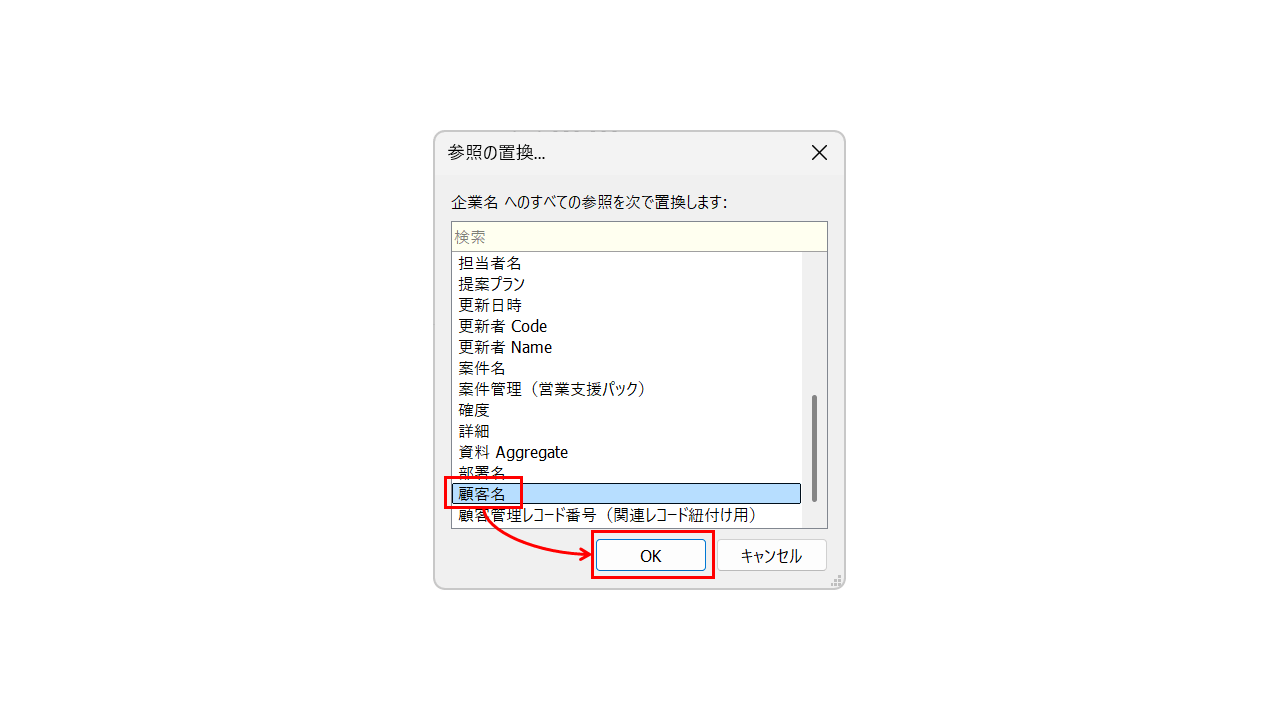Select 担当者名 in the list

[x=627, y=263]
